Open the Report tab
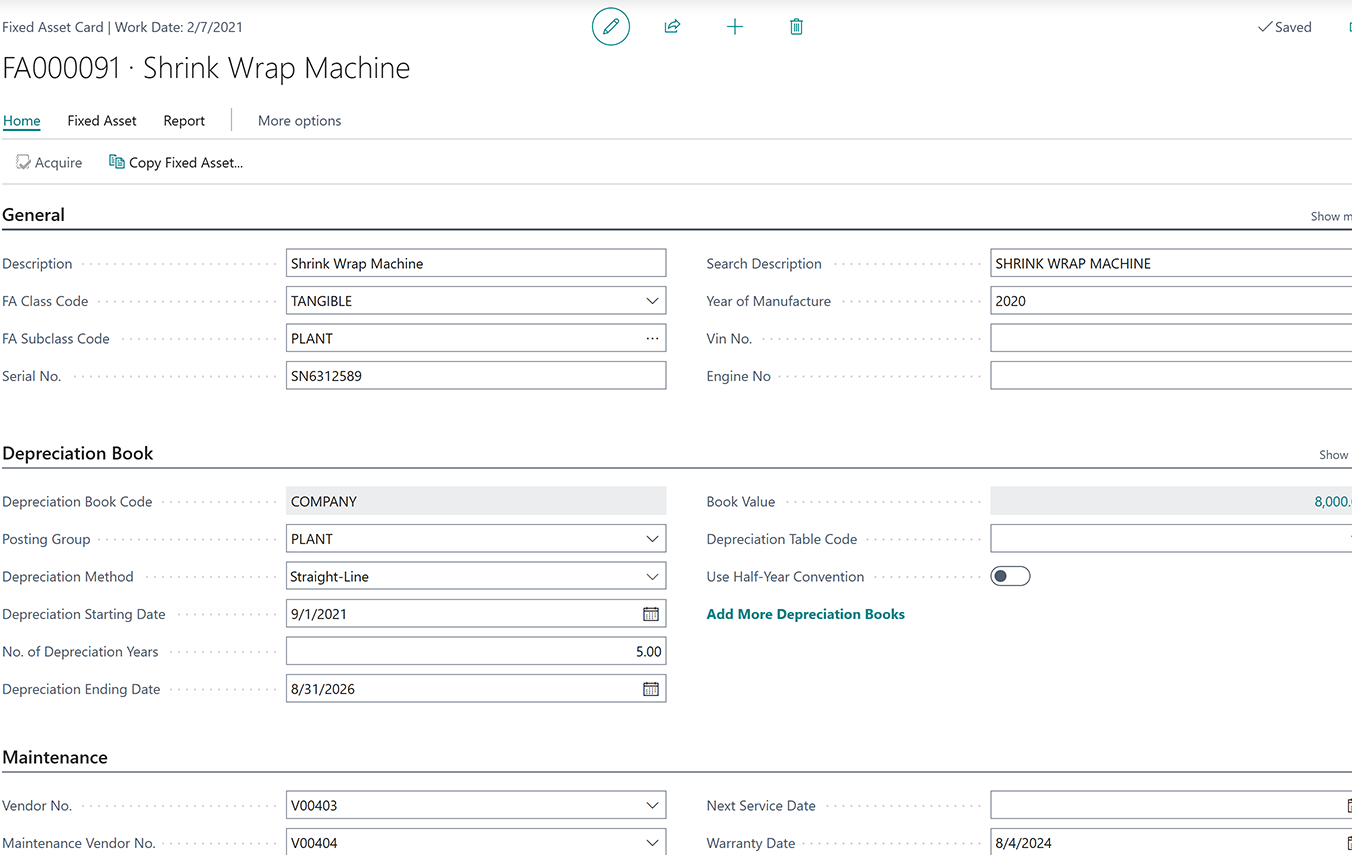The width and height of the screenshot is (1352, 855). pos(184,121)
